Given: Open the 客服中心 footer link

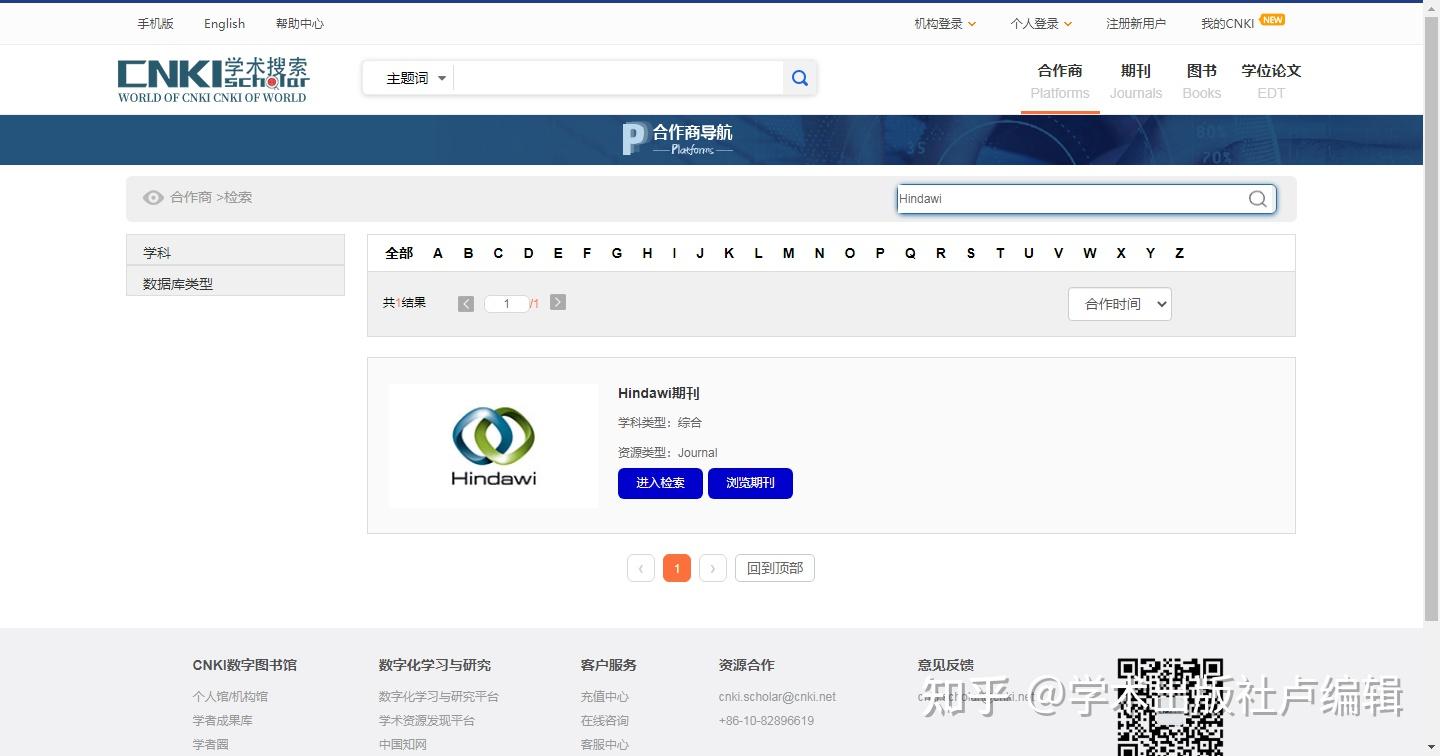Looking at the screenshot, I should pyautogui.click(x=605, y=744).
